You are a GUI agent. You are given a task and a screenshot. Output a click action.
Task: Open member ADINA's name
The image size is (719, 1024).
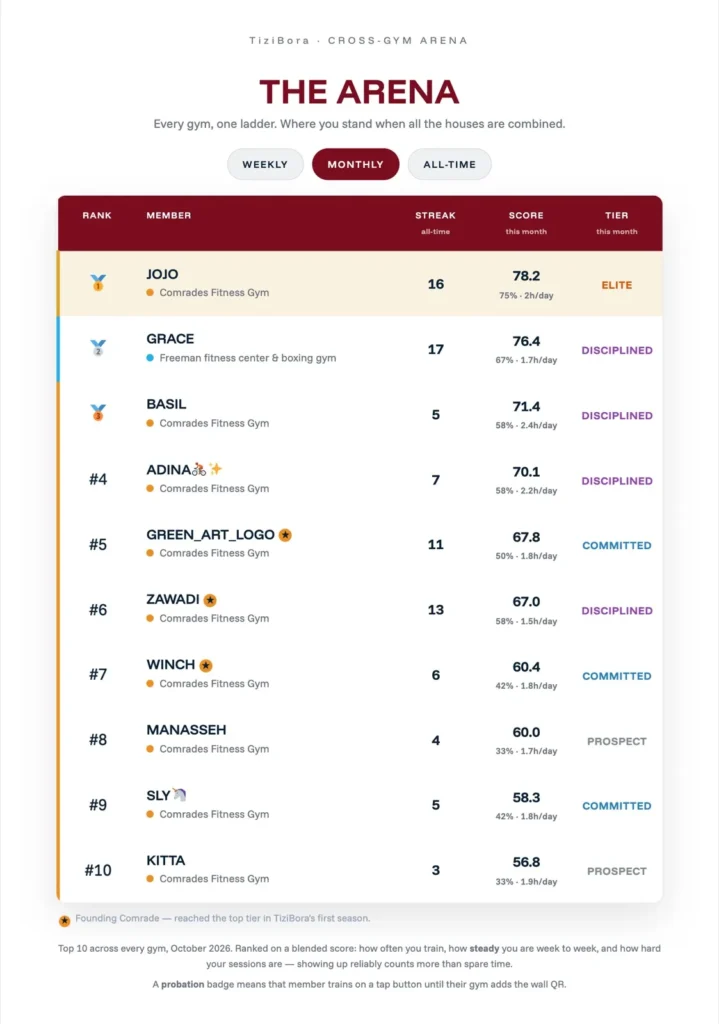pos(168,470)
